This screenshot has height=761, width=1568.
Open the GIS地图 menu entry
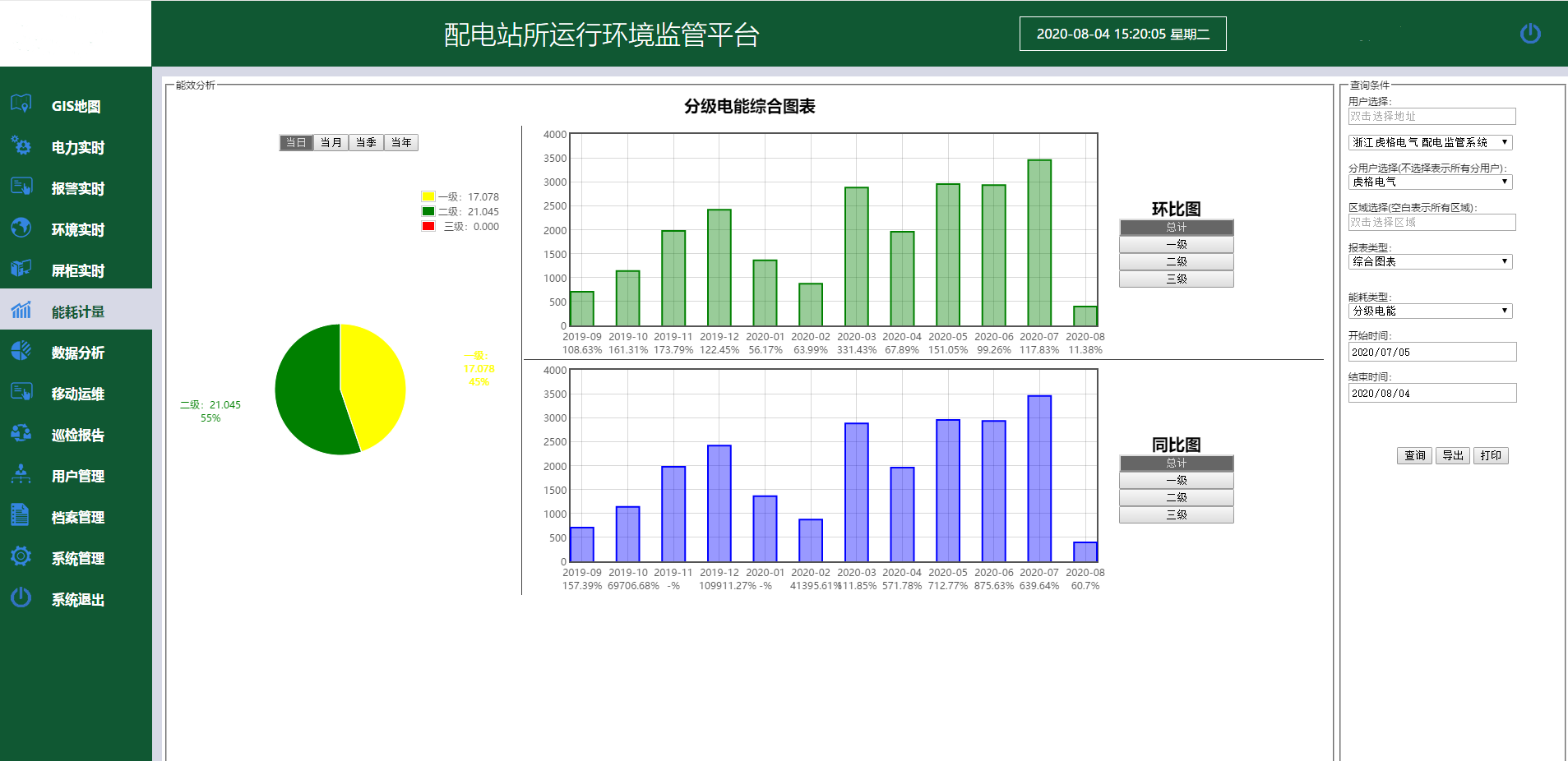[x=76, y=106]
